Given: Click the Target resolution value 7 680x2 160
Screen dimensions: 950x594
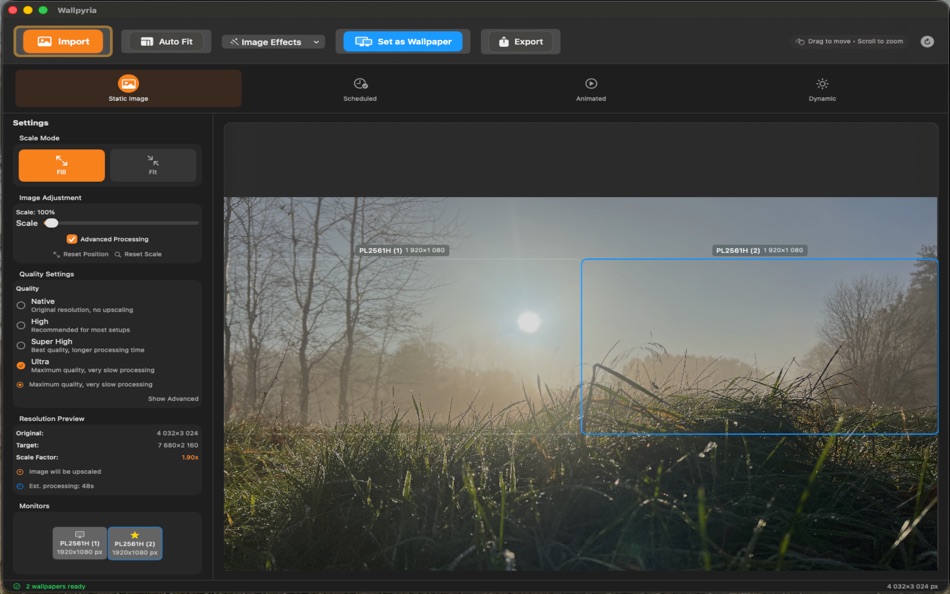Looking at the screenshot, I should (178, 445).
